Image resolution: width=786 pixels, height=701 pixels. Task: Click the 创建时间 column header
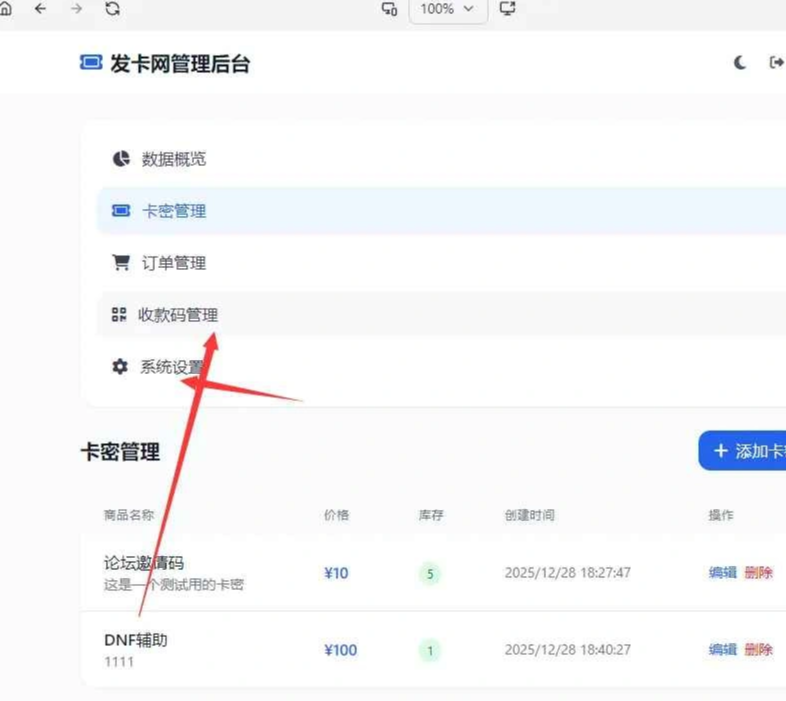530,515
